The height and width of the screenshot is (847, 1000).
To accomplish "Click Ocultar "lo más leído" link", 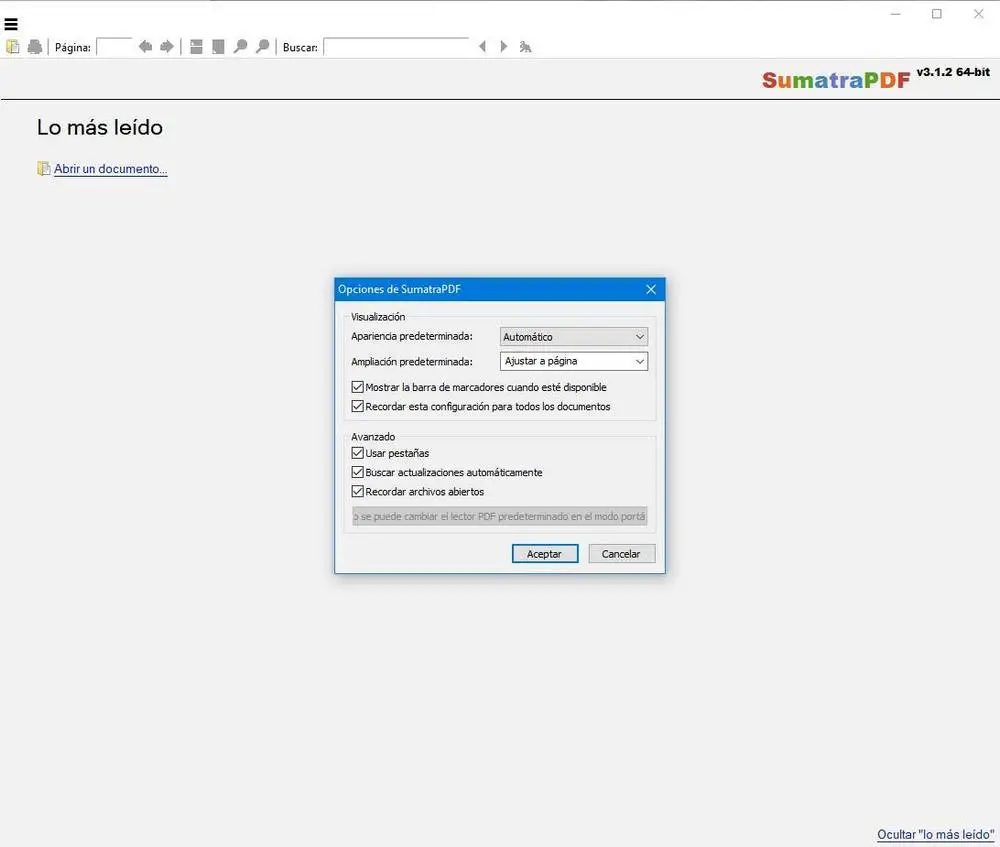I will (935, 834).
